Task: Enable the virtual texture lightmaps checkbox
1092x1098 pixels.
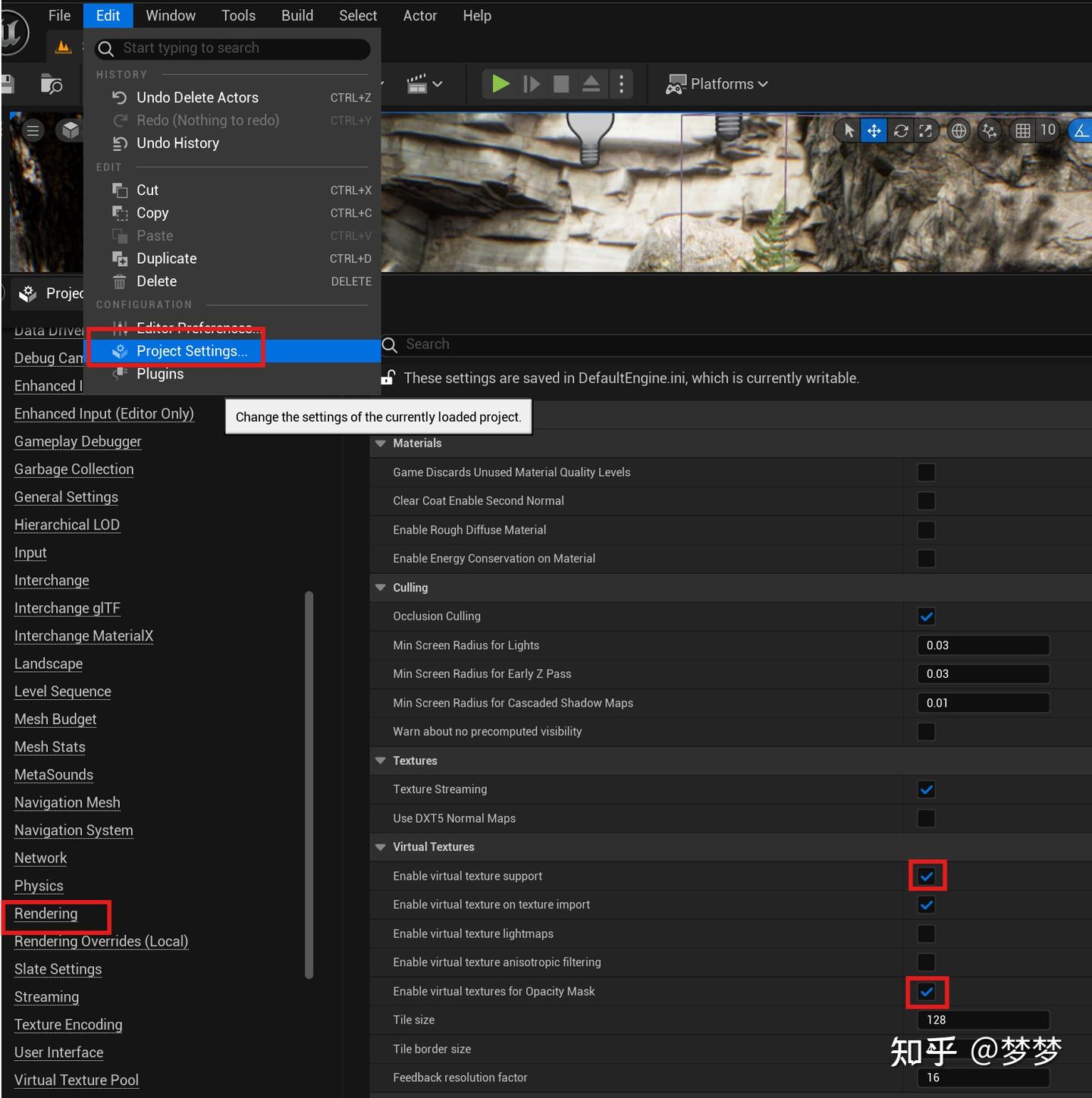Action: (x=926, y=933)
